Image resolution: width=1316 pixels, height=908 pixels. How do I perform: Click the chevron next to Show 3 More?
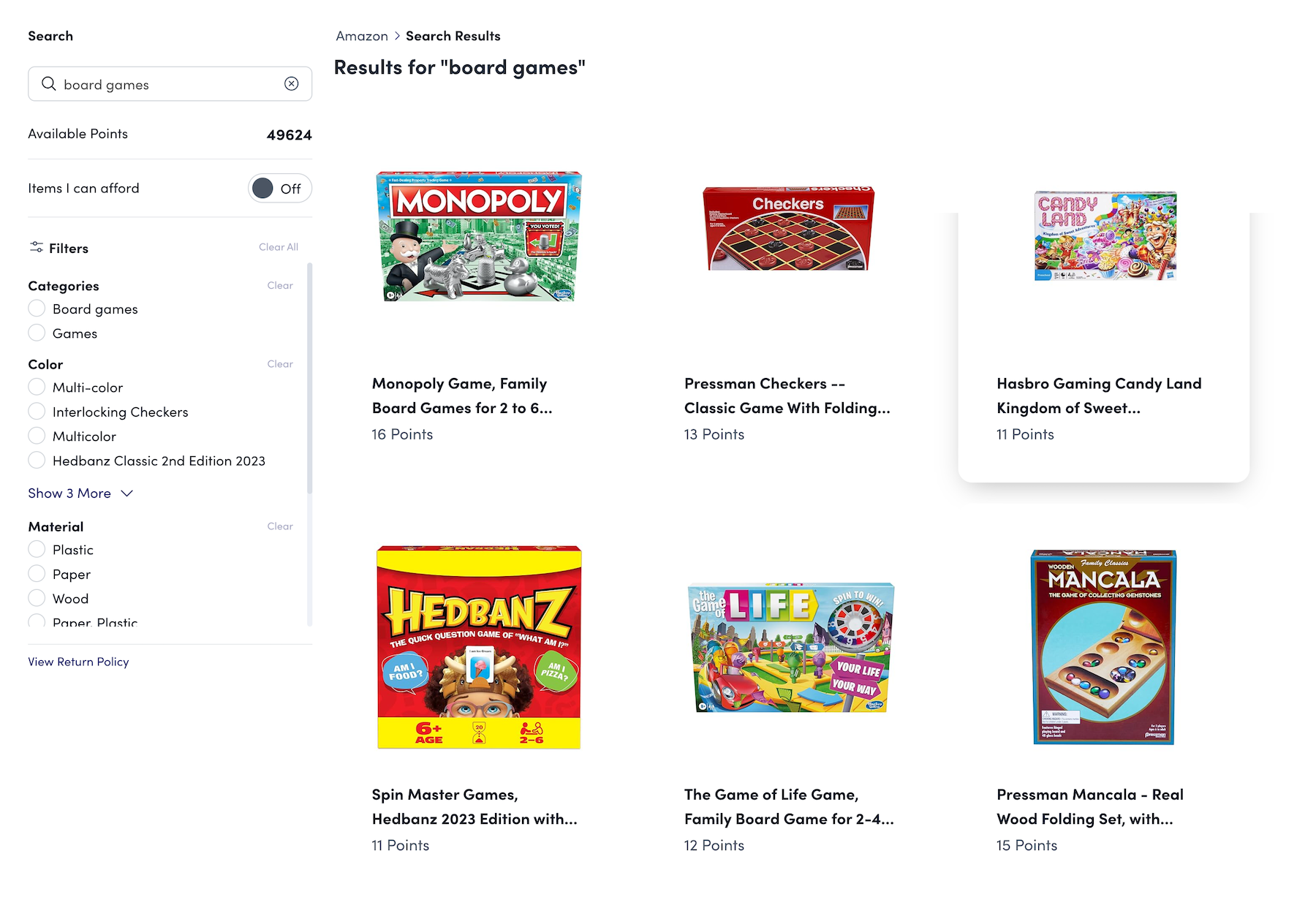pyautogui.click(x=127, y=493)
